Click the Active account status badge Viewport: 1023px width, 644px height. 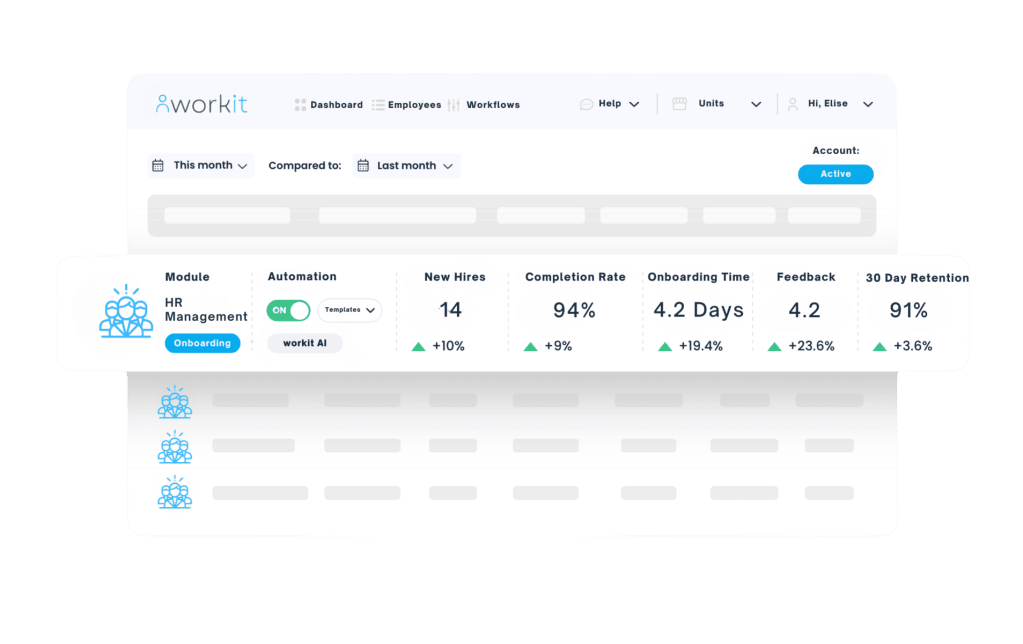click(x=835, y=174)
